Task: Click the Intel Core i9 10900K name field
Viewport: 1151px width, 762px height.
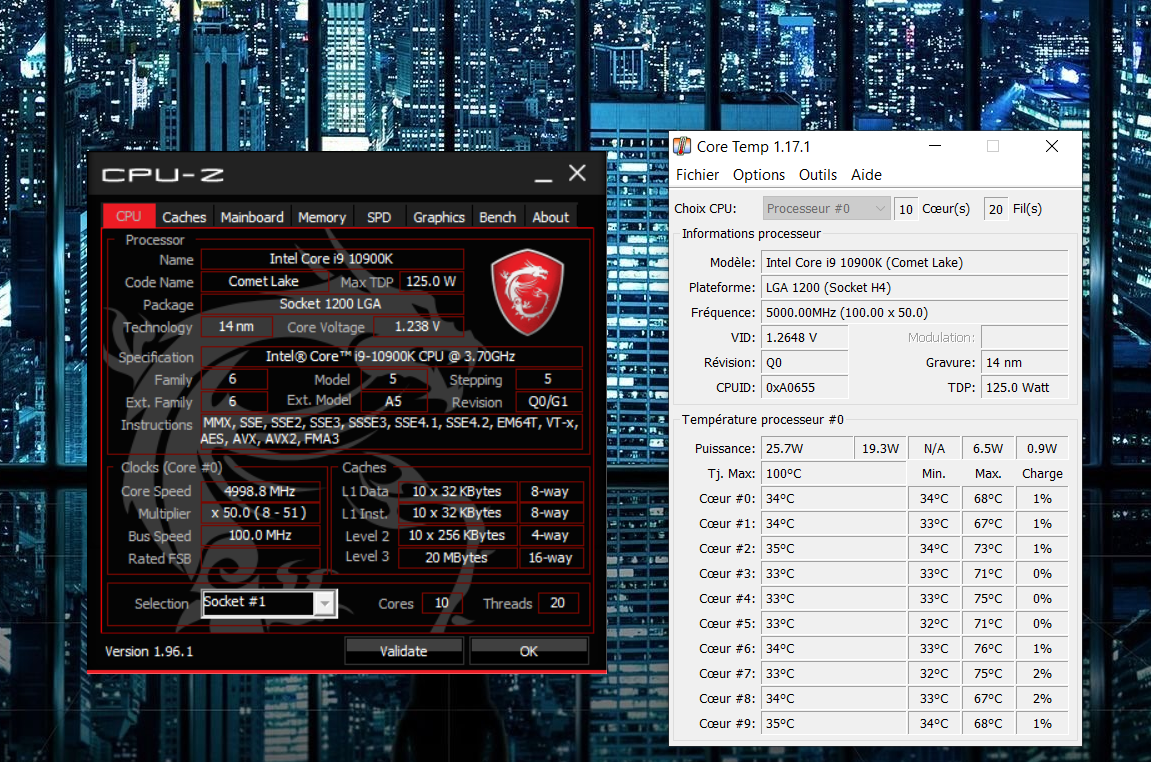Action: point(332,258)
